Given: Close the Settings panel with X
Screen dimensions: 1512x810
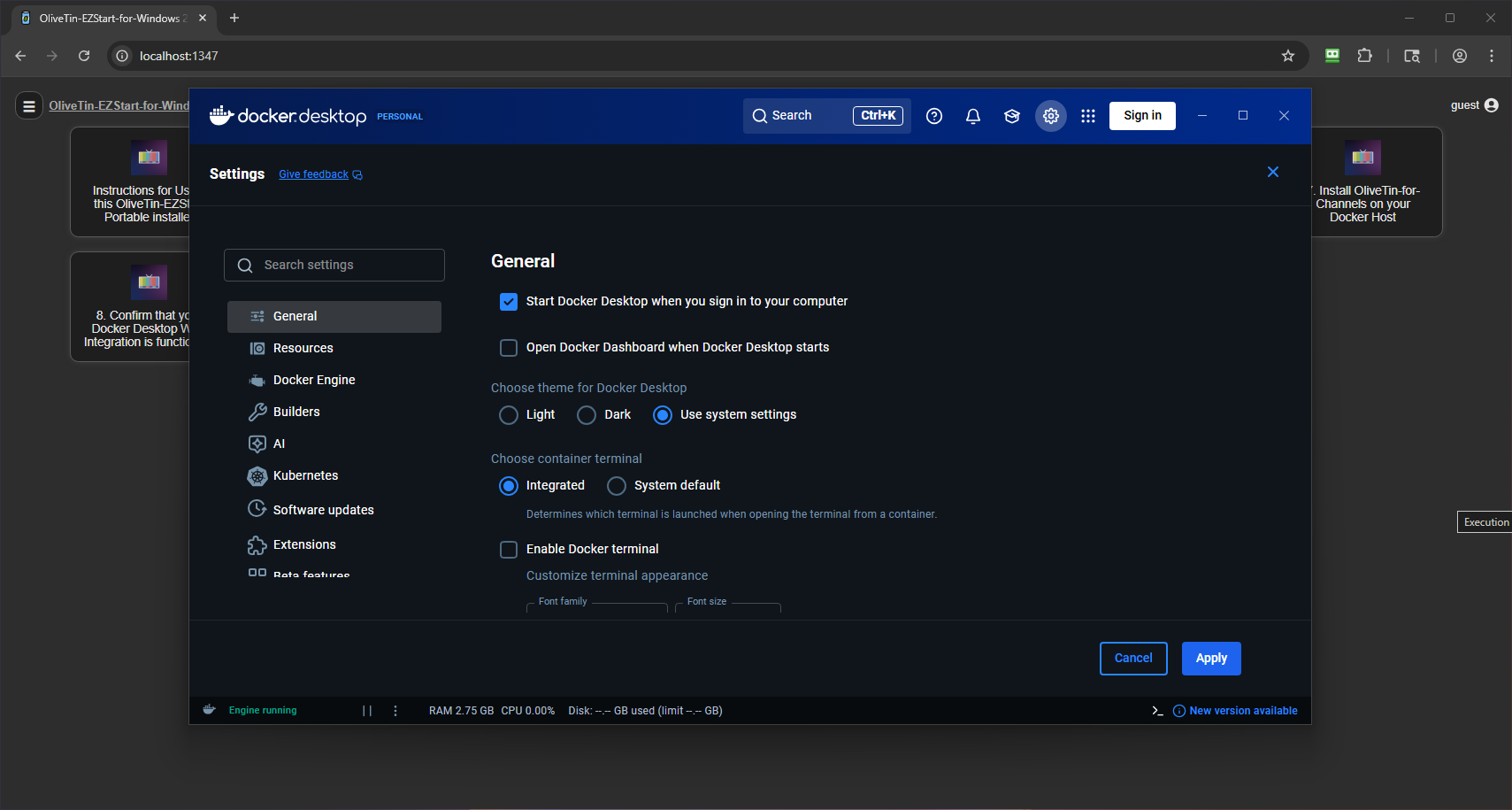Looking at the screenshot, I should tap(1272, 172).
